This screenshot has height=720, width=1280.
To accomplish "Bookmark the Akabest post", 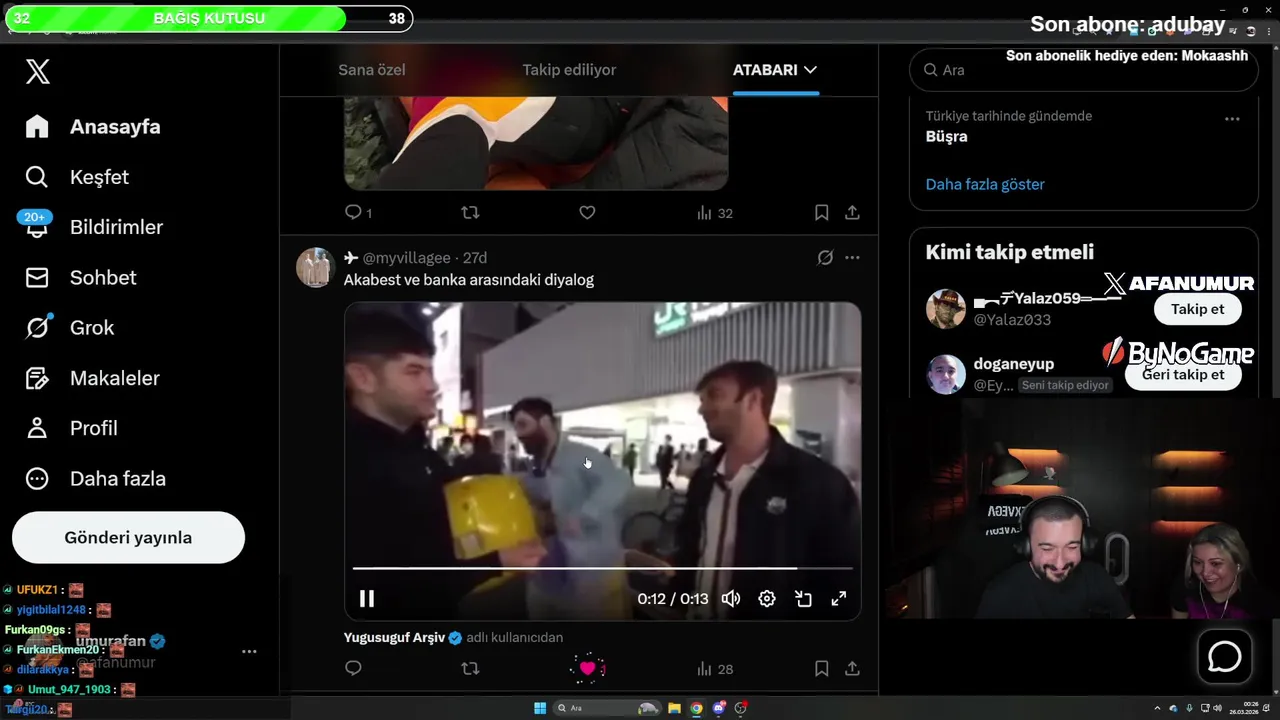I will click(x=821, y=668).
